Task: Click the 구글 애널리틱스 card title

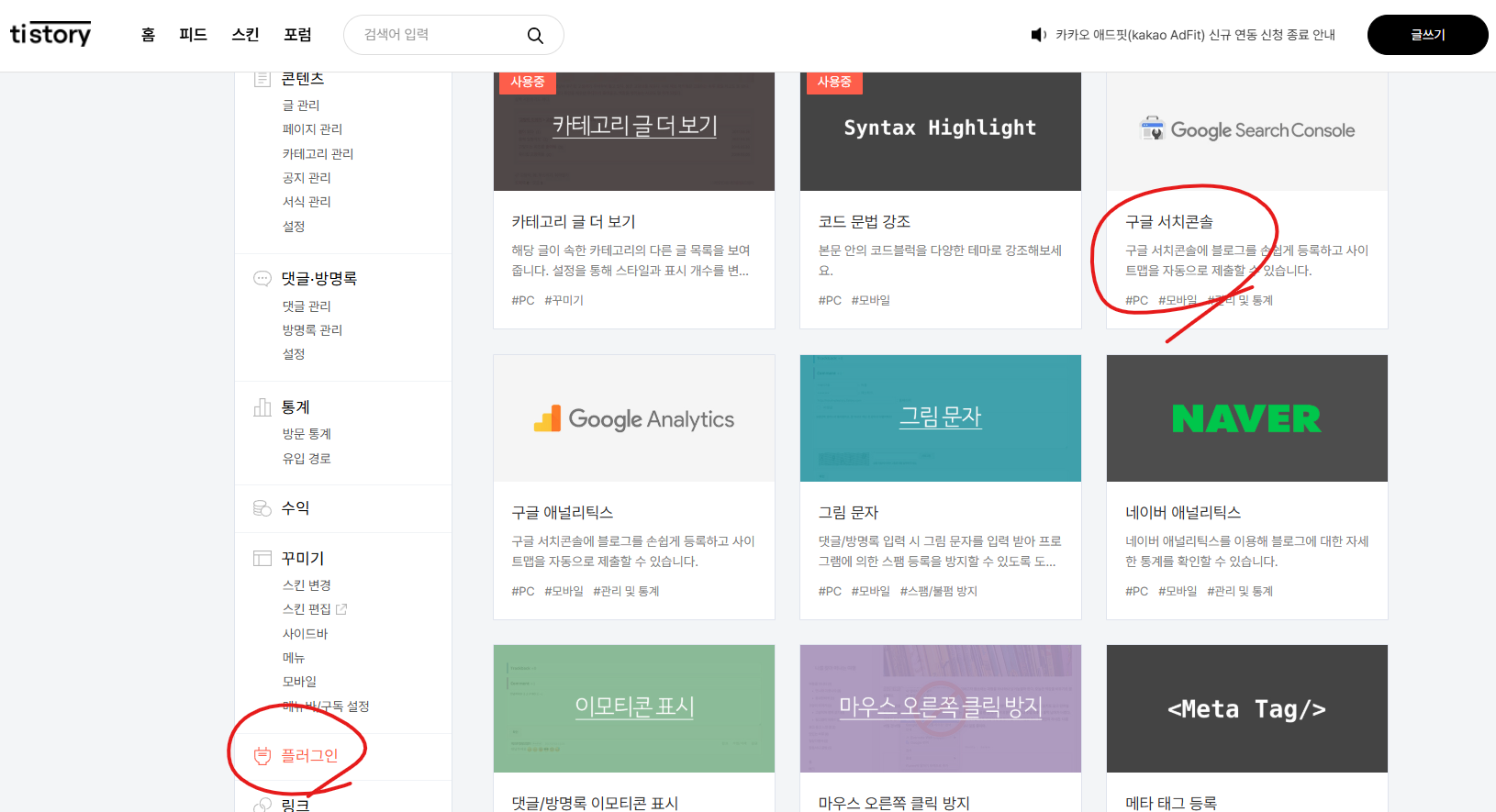Action: pyautogui.click(x=563, y=513)
